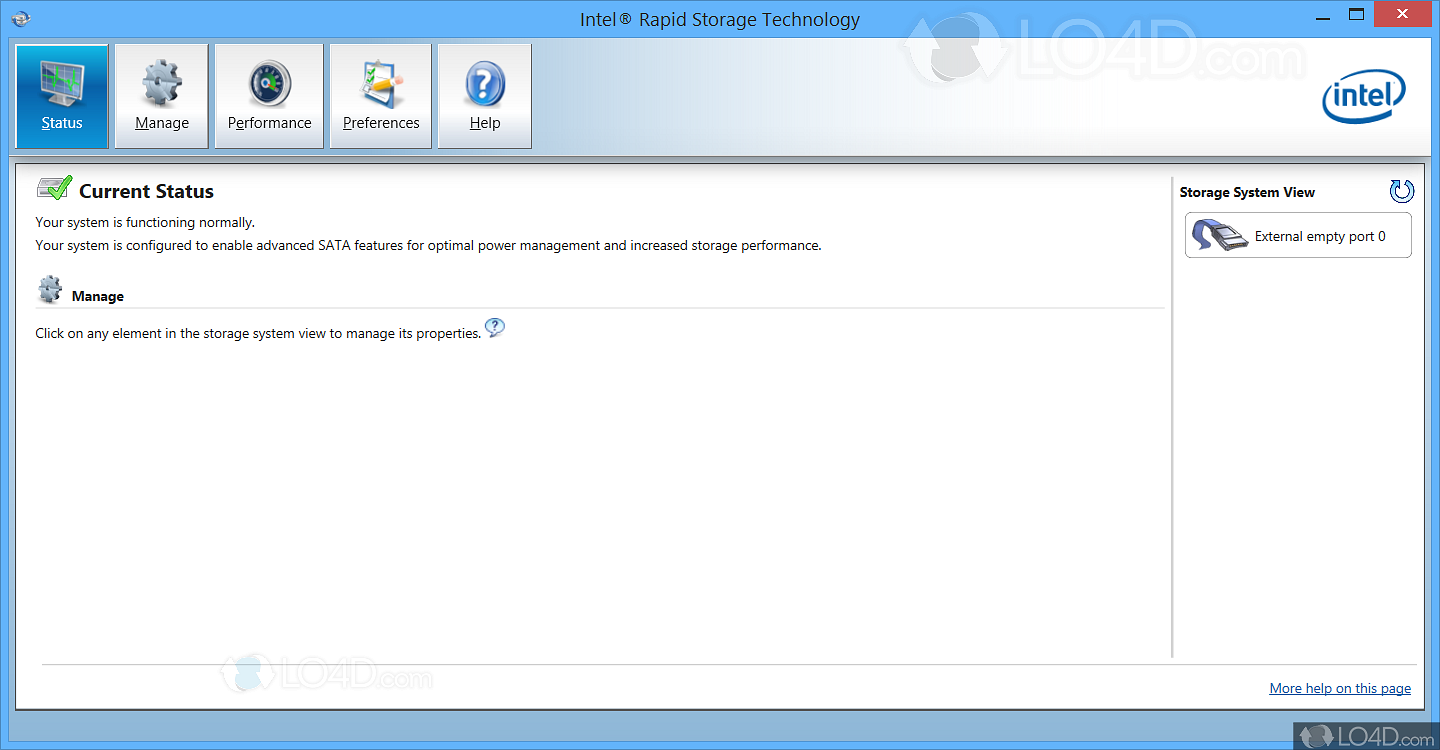Click the help question mark next to Manage text
The image size is (1440, 750).
(x=495, y=328)
